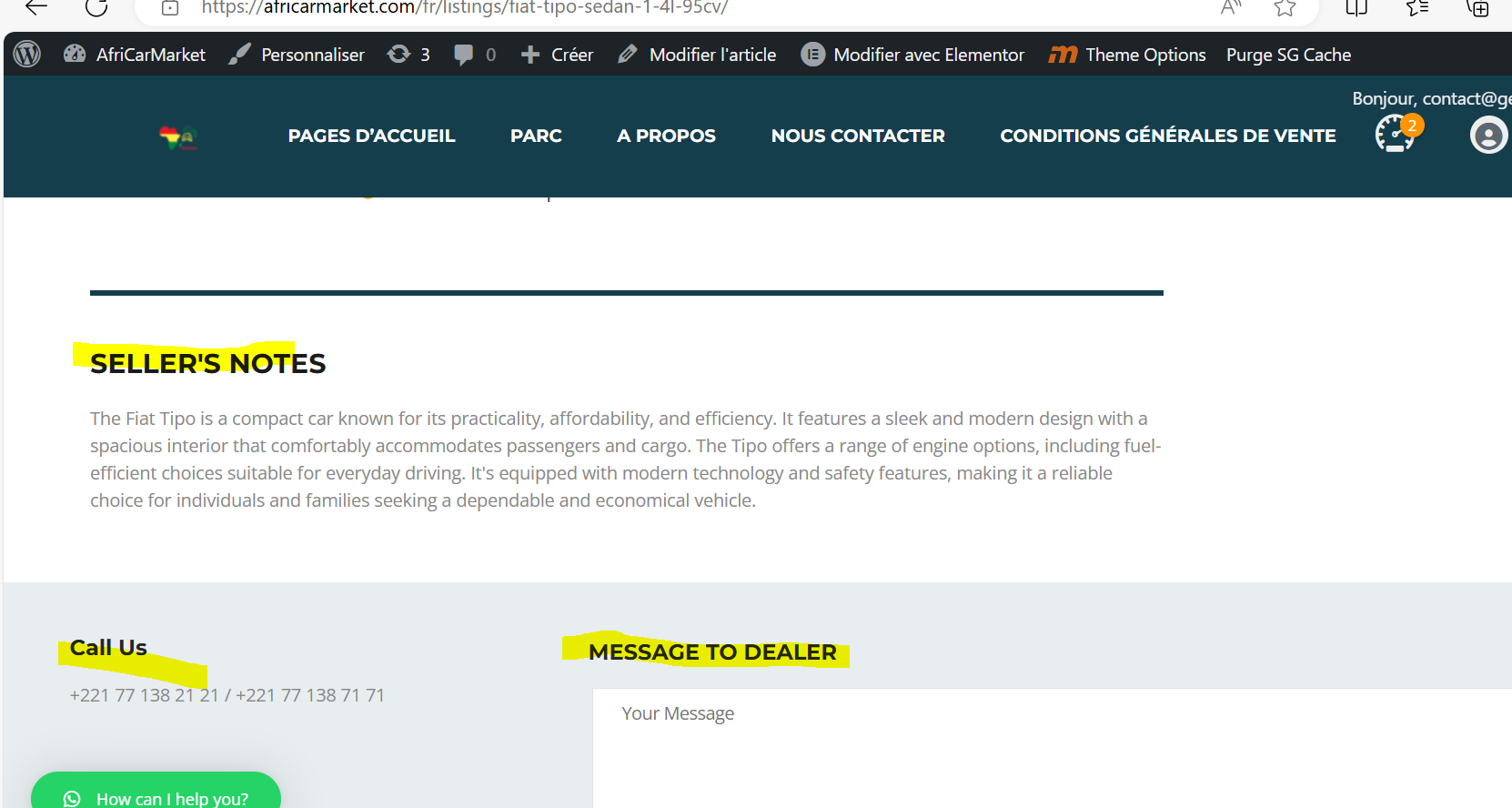Click MESSAGE TO DEALER heading
Image resolution: width=1512 pixels, height=808 pixels.
click(x=712, y=652)
